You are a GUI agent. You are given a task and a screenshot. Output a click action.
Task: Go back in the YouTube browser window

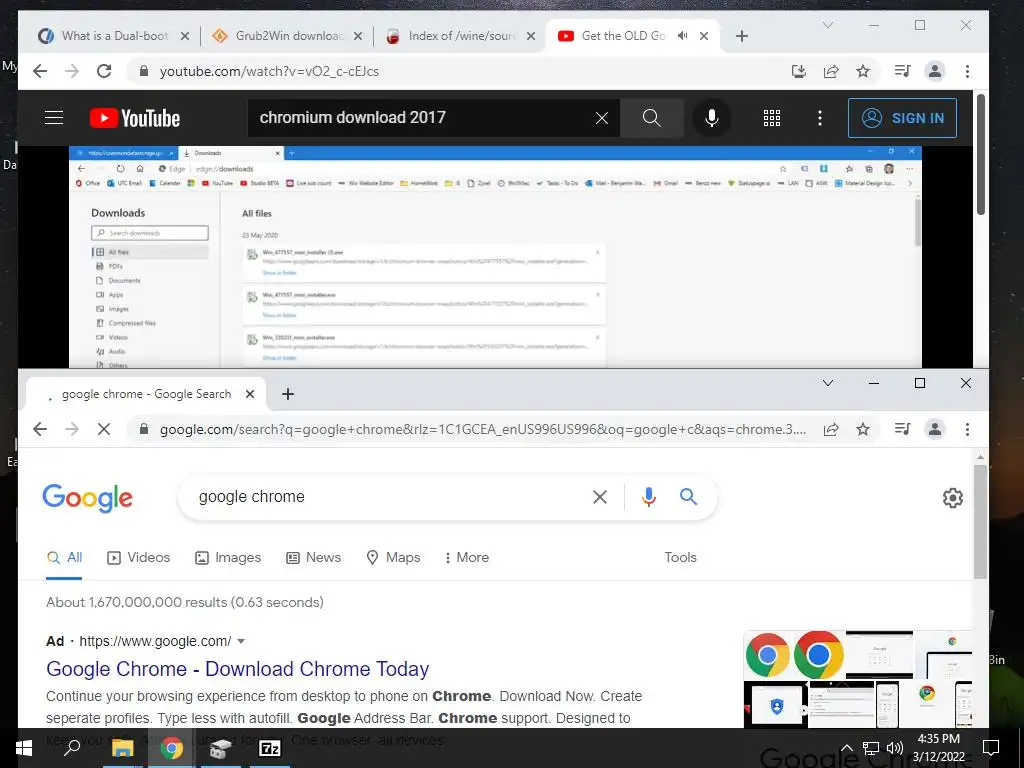[40, 71]
